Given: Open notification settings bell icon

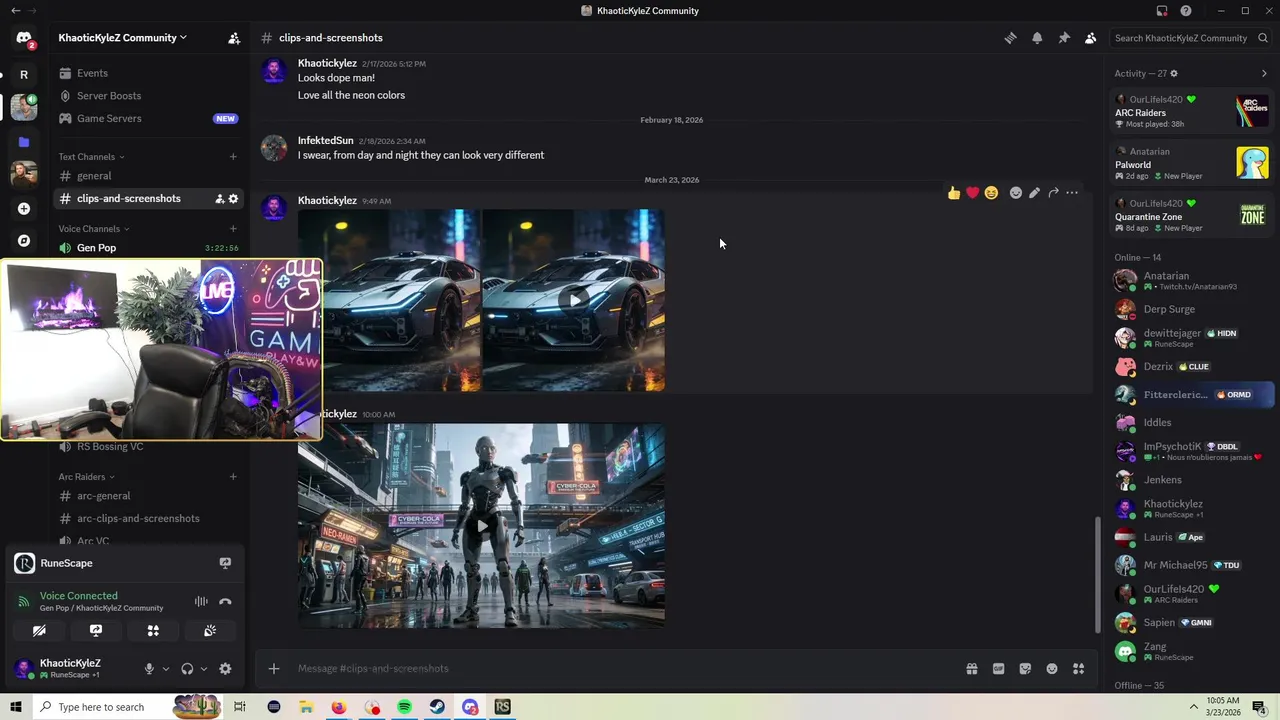Looking at the screenshot, I should tap(1037, 38).
